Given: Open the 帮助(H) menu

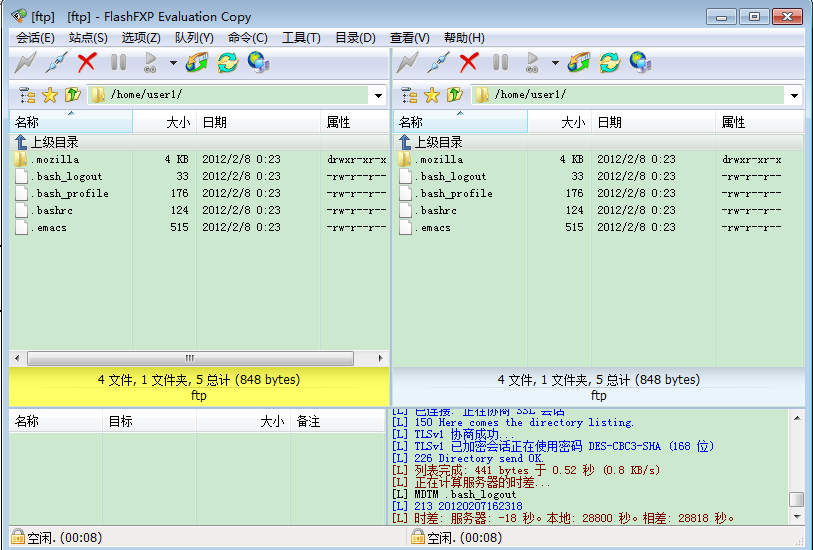Looking at the screenshot, I should (464, 38).
